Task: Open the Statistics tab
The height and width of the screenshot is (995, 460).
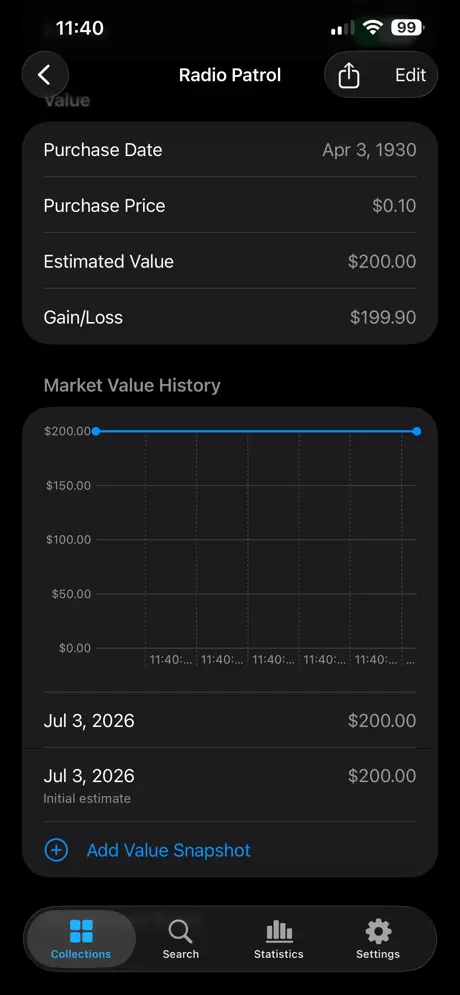Action: [x=279, y=939]
